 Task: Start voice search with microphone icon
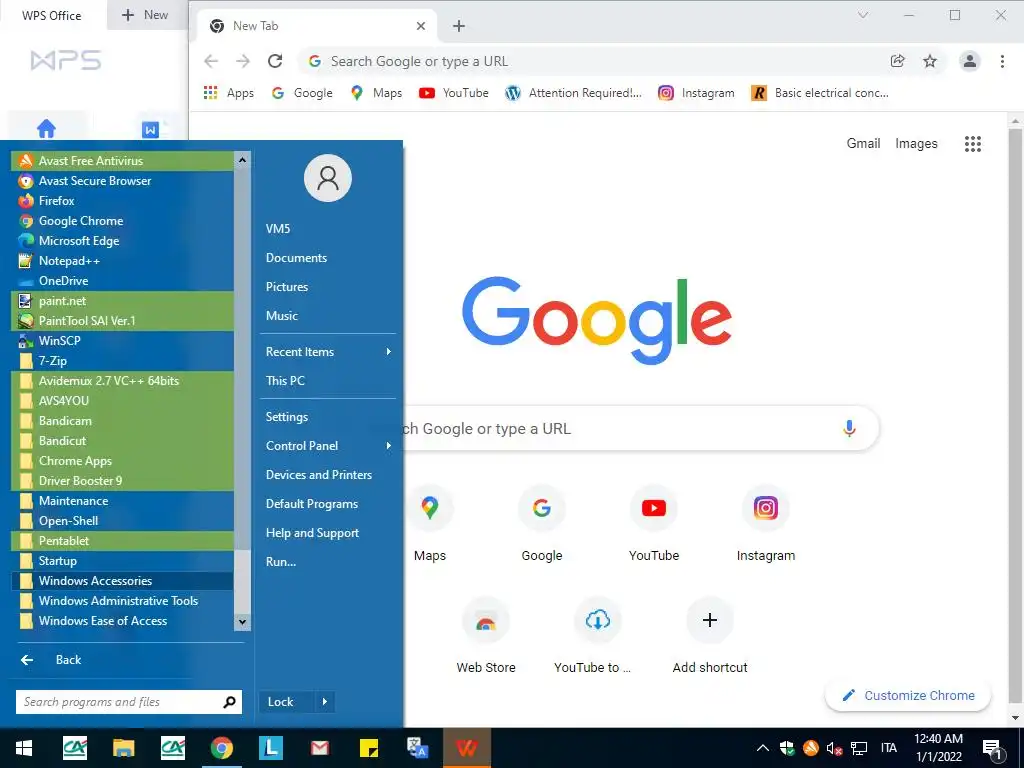click(x=849, y=428)
